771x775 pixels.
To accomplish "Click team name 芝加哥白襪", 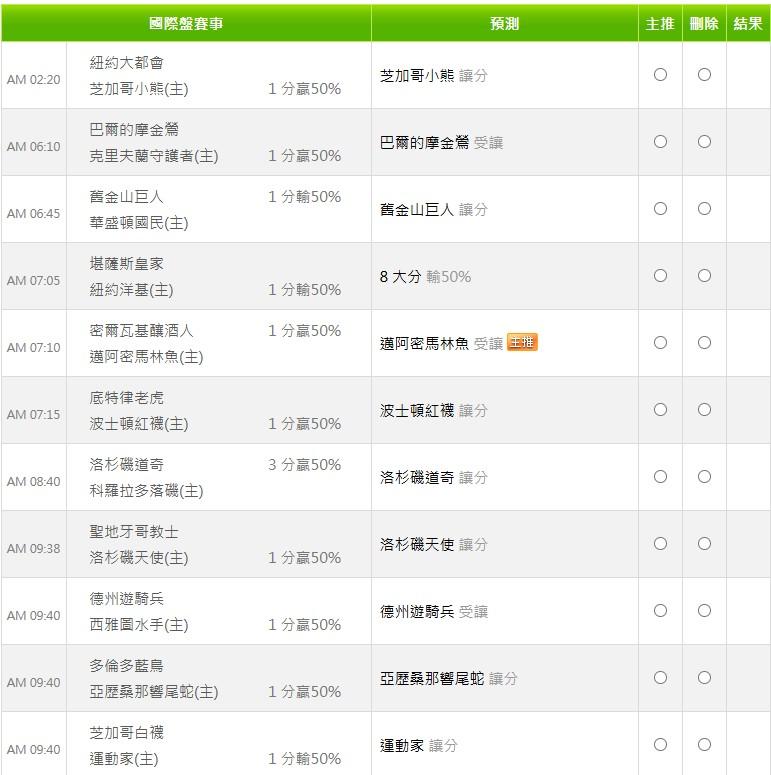I will click(127, 732).
